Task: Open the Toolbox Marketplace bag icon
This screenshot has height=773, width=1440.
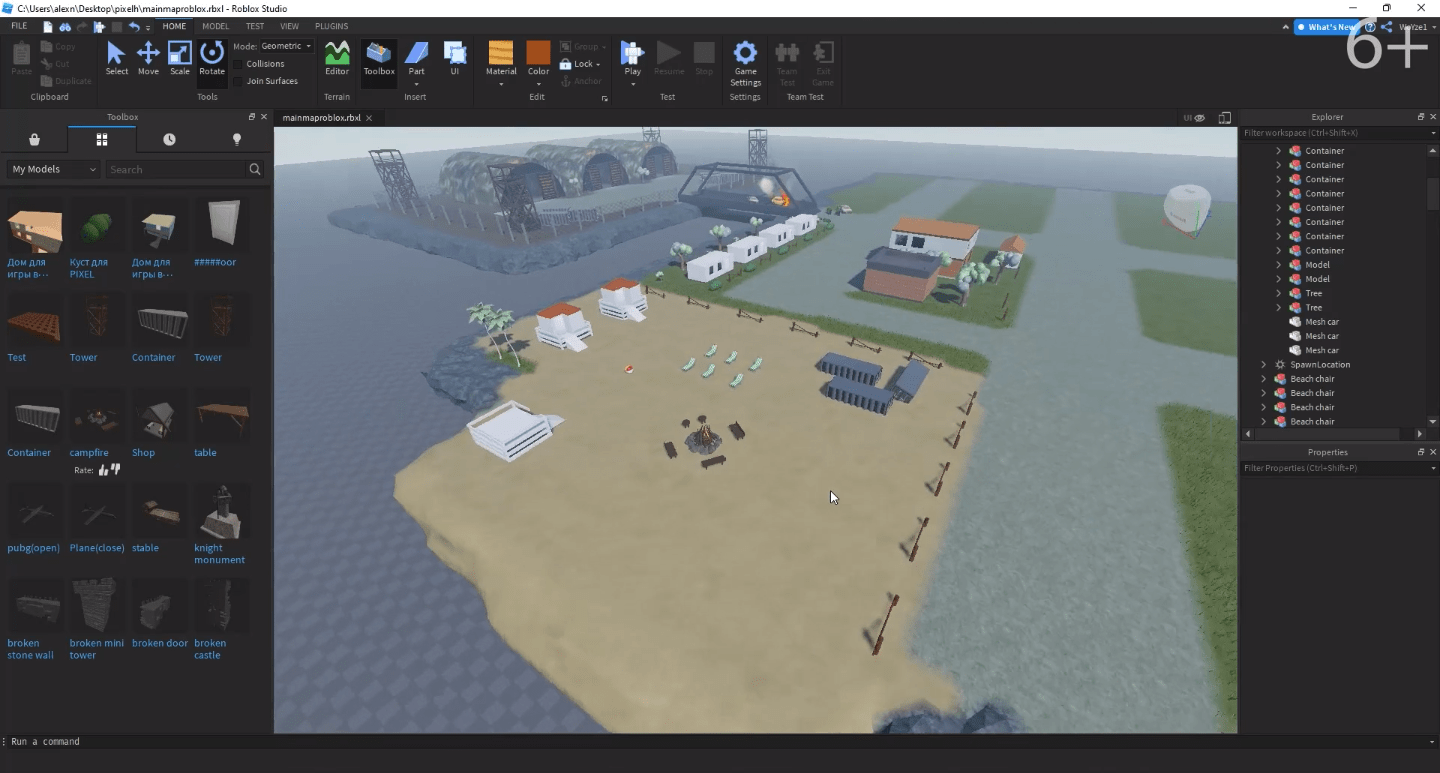Action: coord(34,140)
